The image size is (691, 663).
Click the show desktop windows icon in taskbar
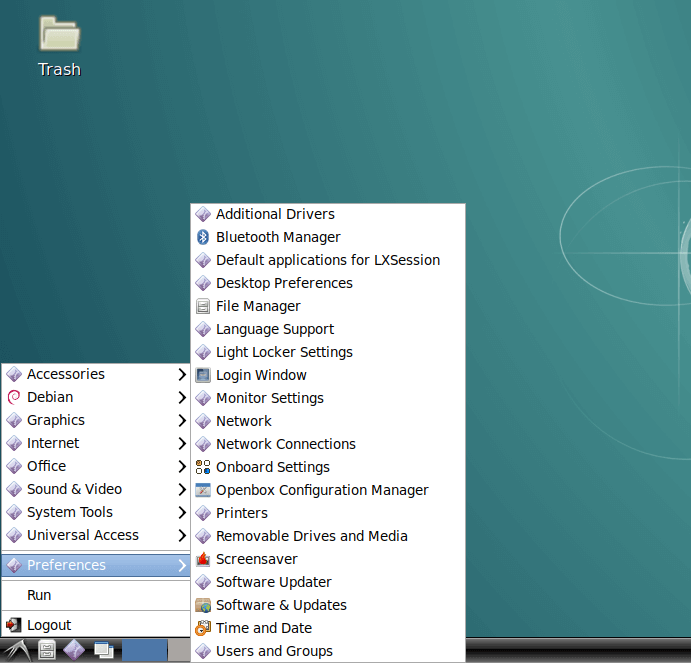103,651
